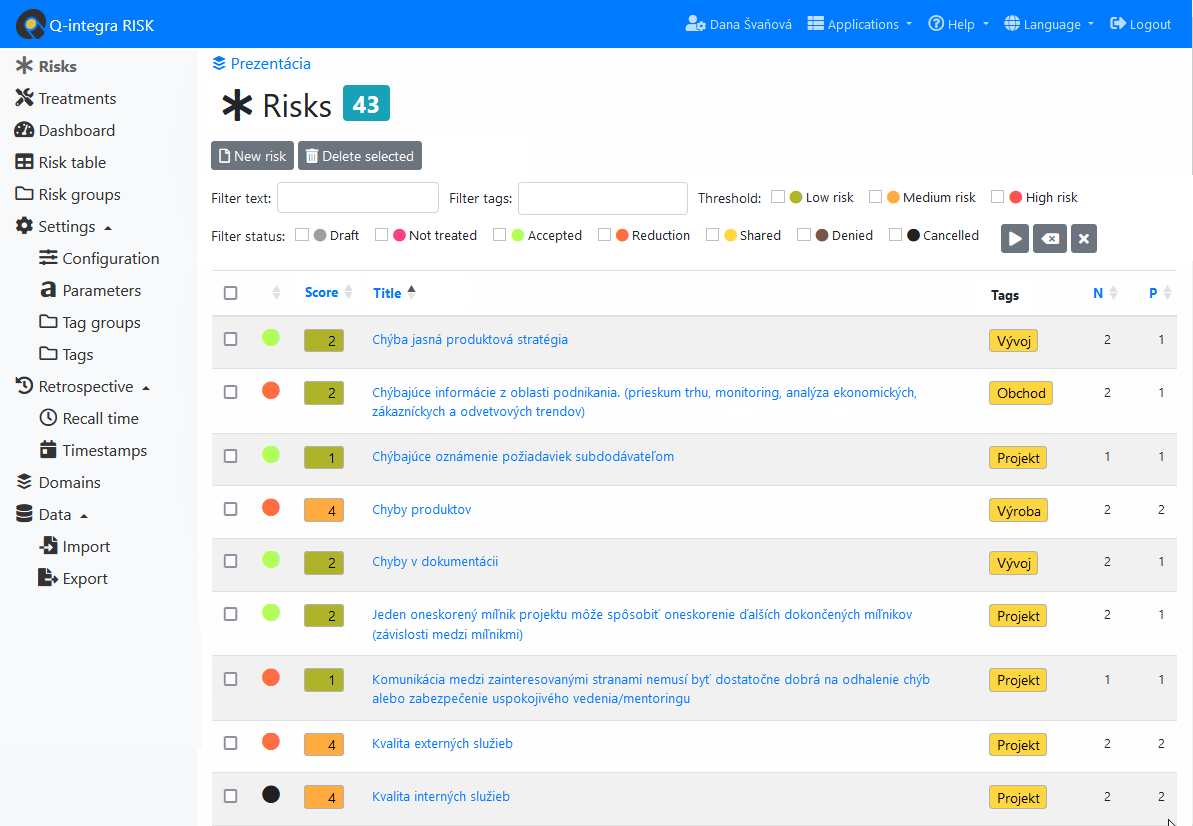Open Timestamps under Retrospective
1193x826 pixels.
105,450
